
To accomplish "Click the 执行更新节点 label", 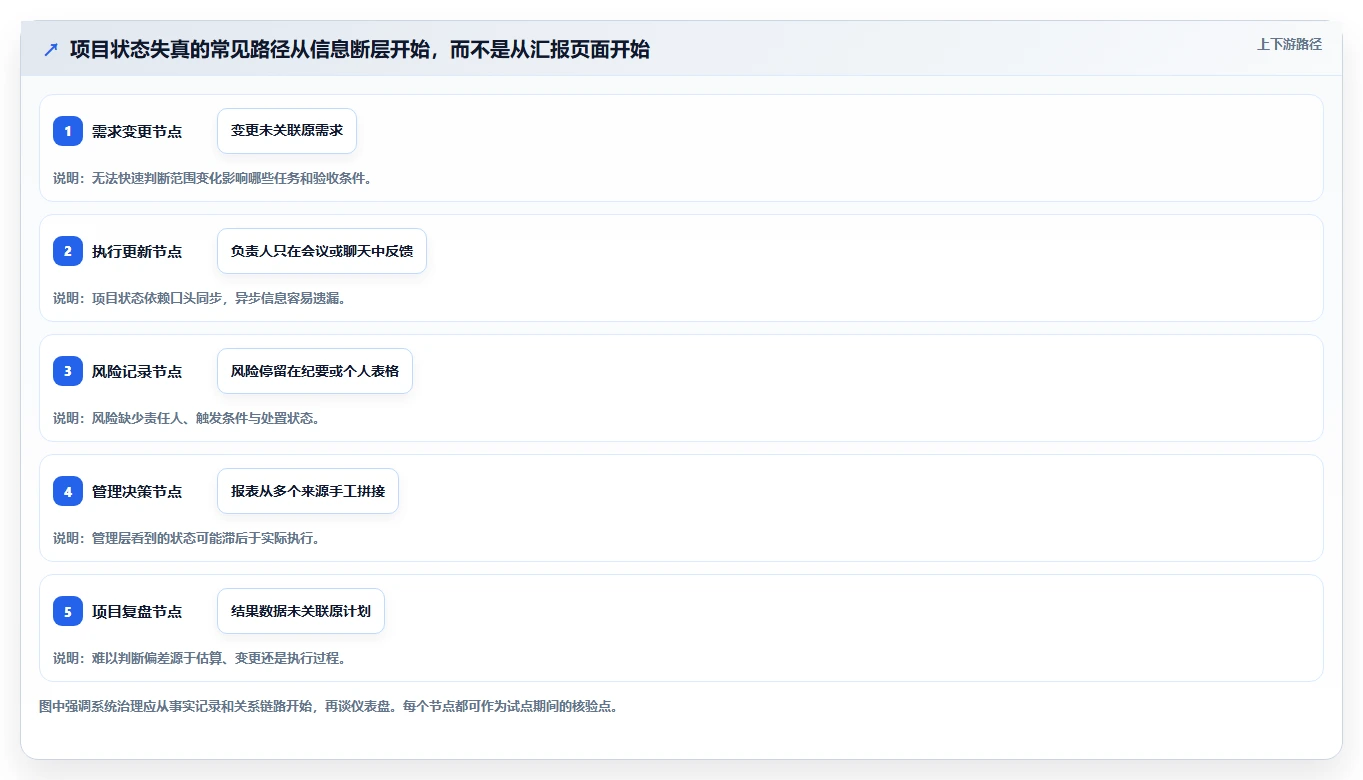I will coord(137,251).
